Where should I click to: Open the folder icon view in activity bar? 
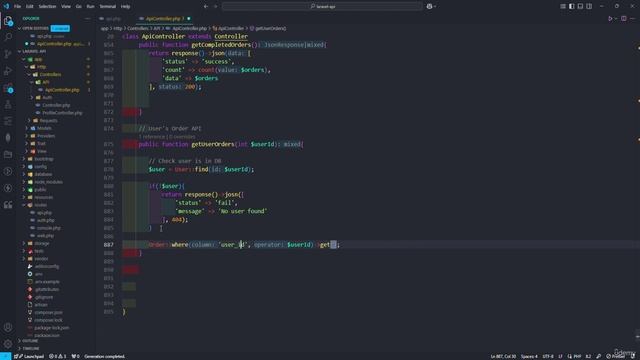8,155
